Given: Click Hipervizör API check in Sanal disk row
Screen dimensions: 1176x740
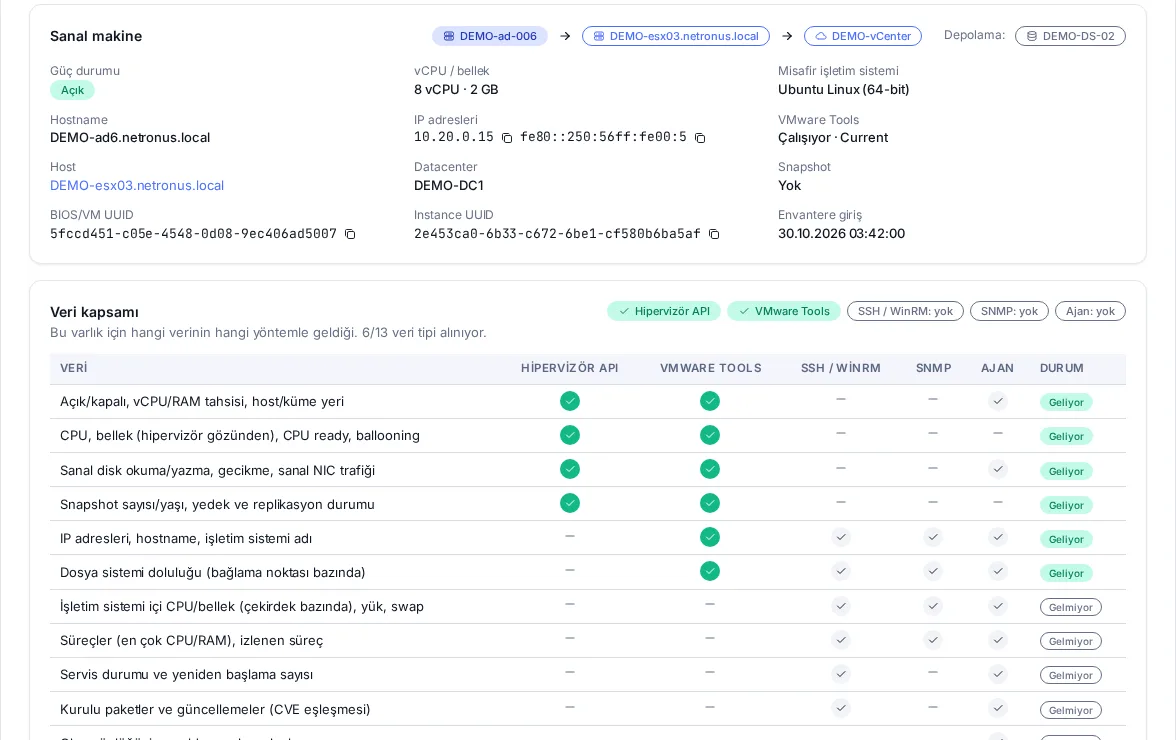Looking at the screenshot, I should click(x=570, y=469).
